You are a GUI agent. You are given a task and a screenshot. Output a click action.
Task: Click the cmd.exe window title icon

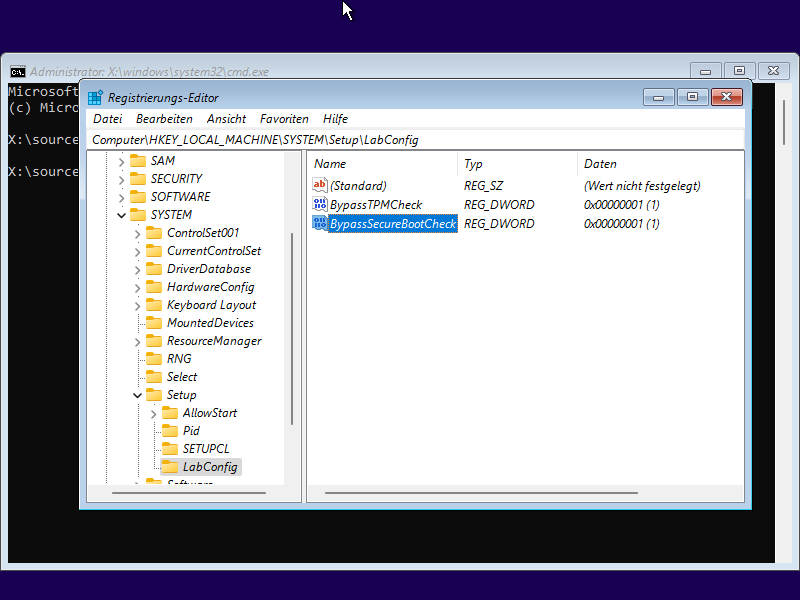click(x=18, y=72)
